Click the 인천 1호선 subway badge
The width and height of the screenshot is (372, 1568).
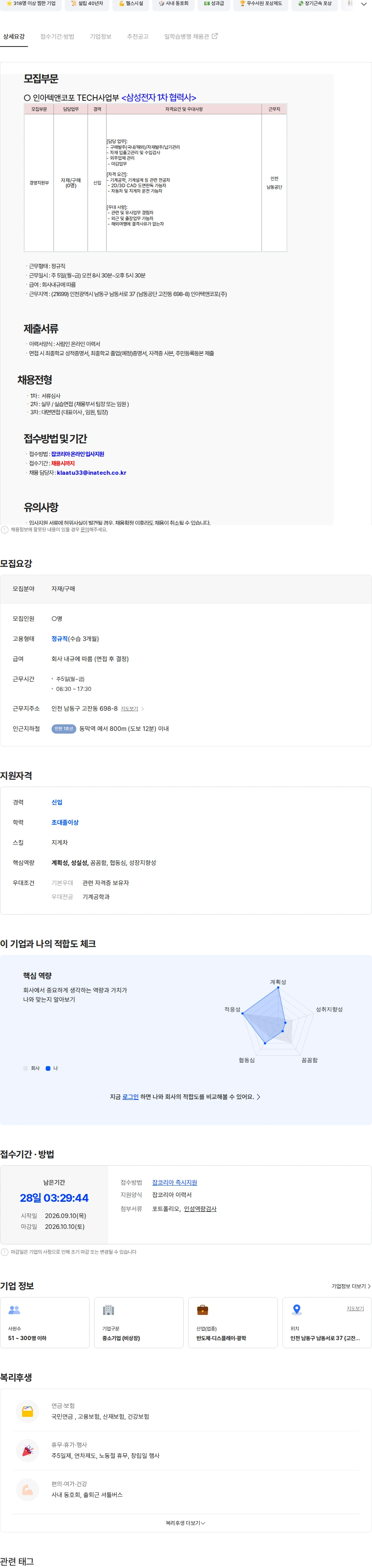(63, 729)
